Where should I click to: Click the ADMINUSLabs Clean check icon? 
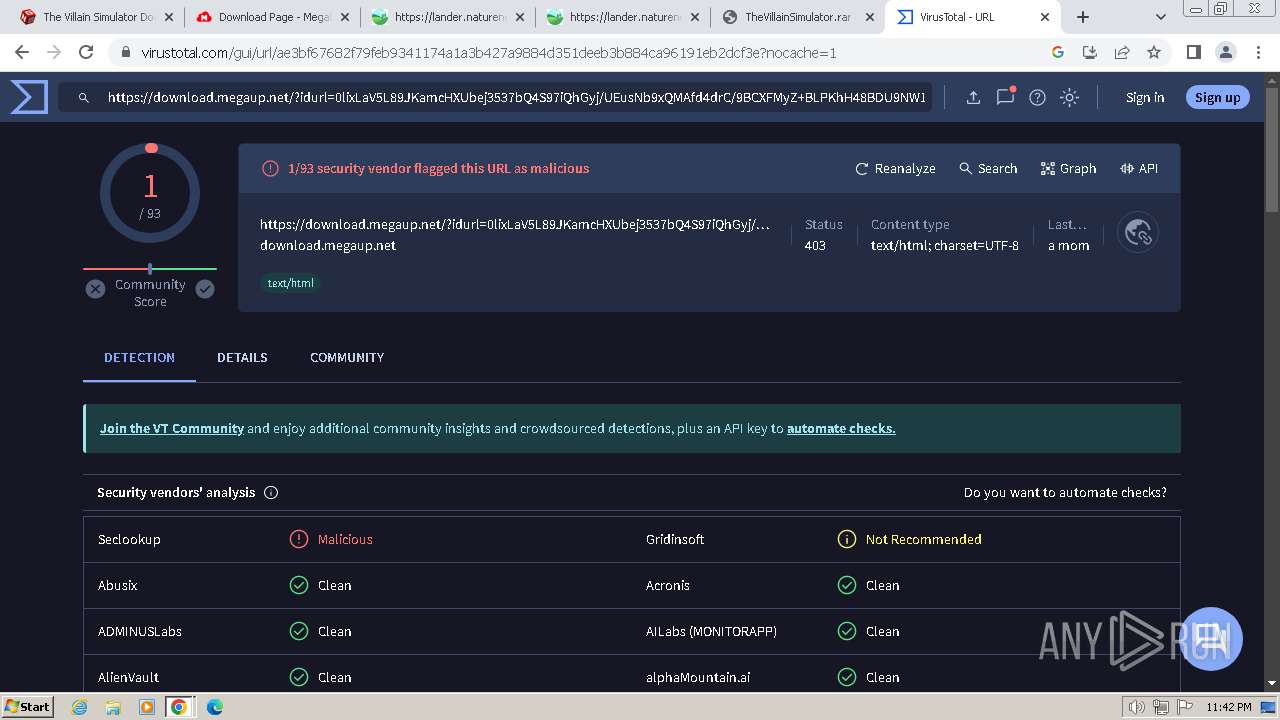299,631
